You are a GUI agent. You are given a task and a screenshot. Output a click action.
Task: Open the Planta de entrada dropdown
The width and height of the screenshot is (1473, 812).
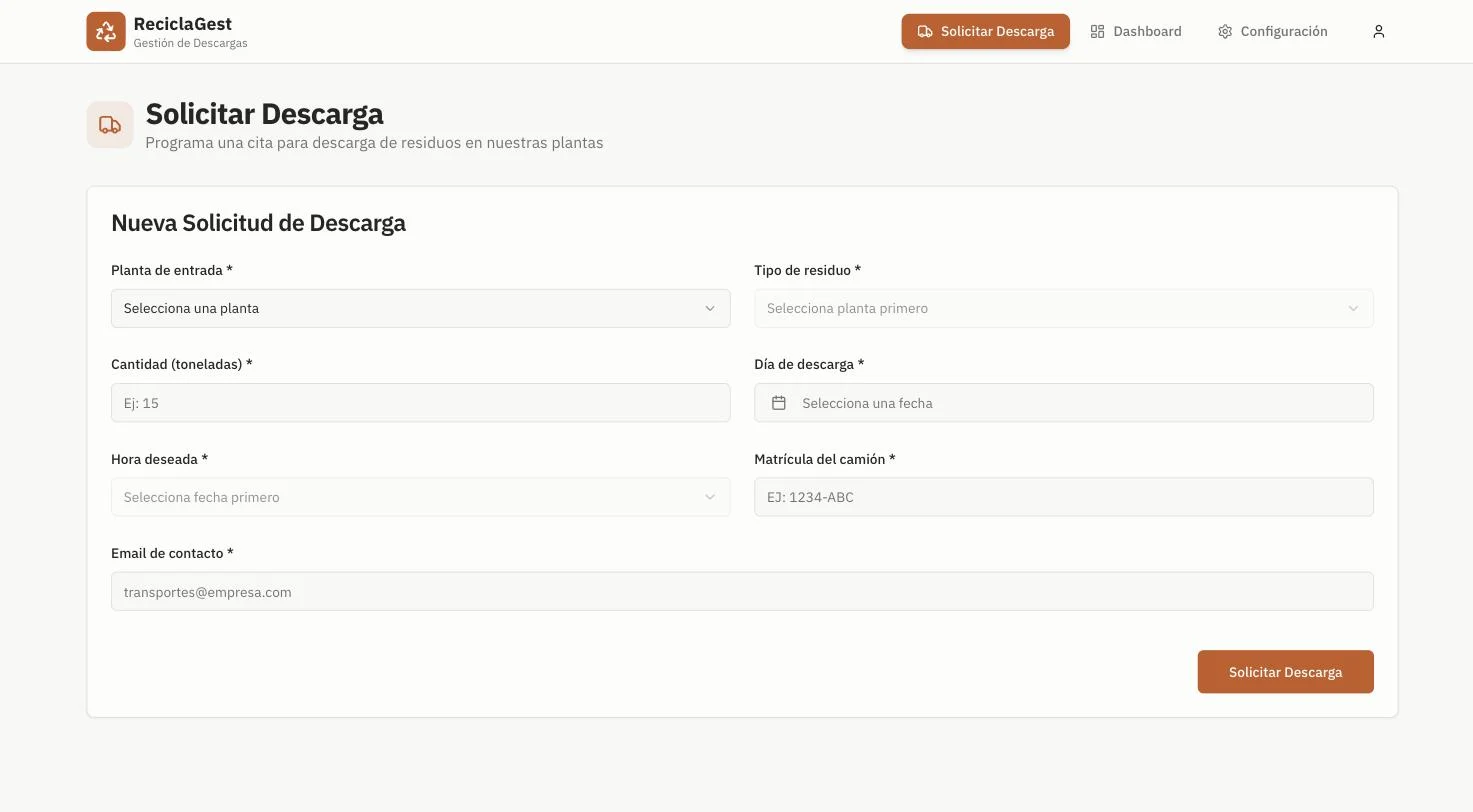pyautogui.click(x=421, y=308)
